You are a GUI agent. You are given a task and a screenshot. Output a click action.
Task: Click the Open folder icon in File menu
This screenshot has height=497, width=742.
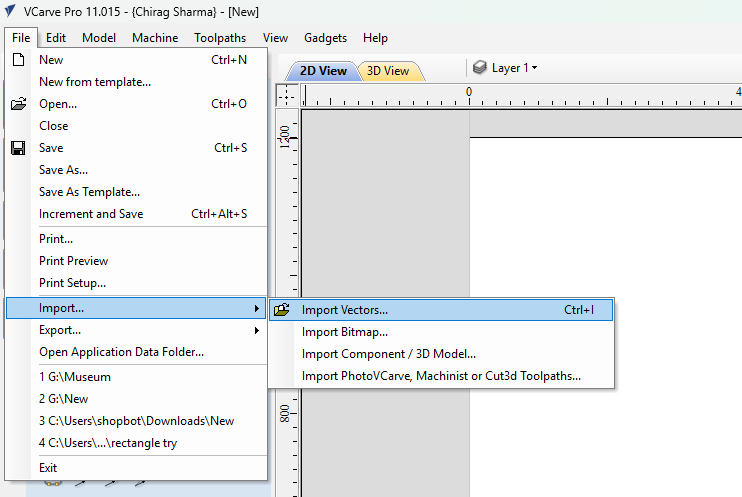point(18,104)
